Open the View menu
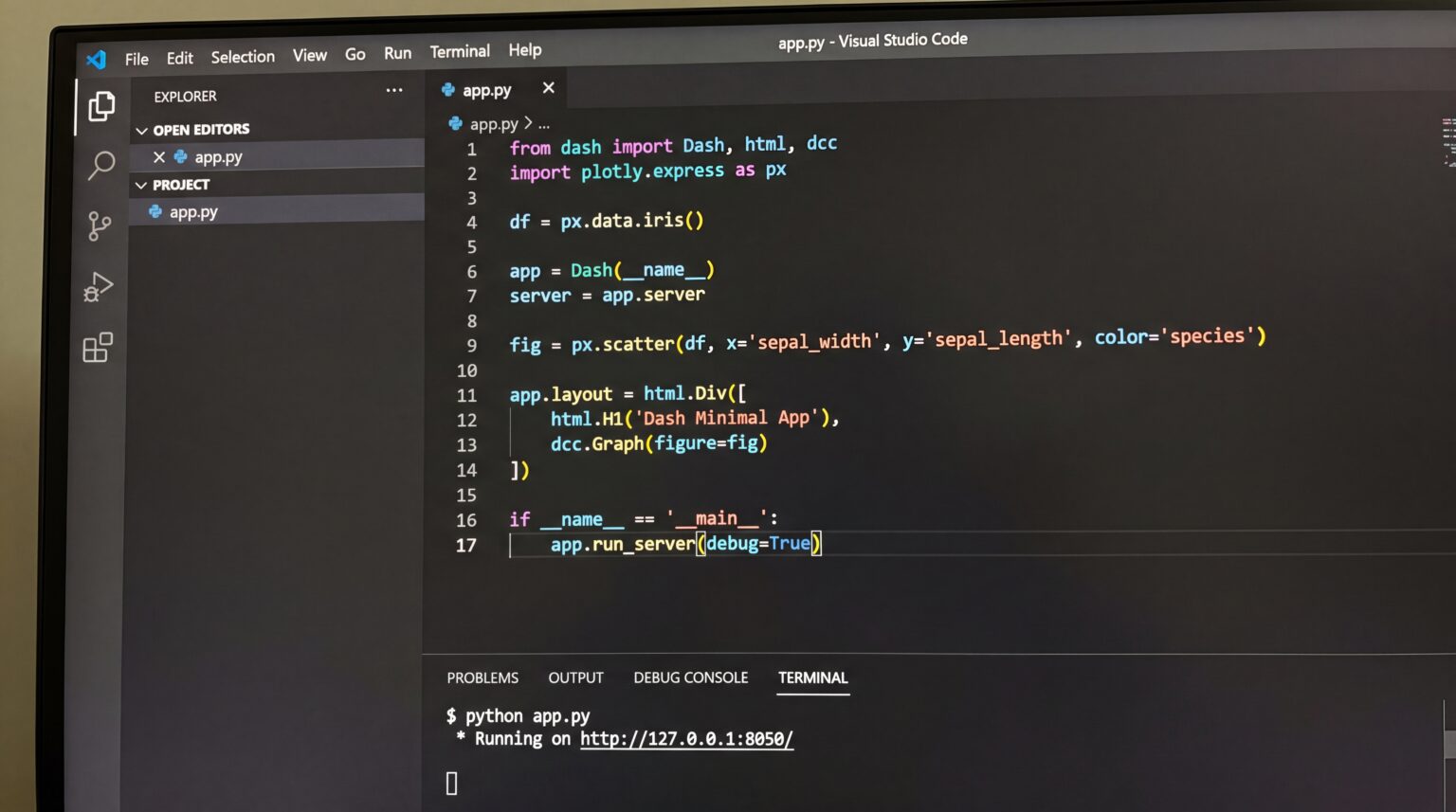Image resolution: width=1456 pixels, height=812 pixels. click(x=310, y=56)
